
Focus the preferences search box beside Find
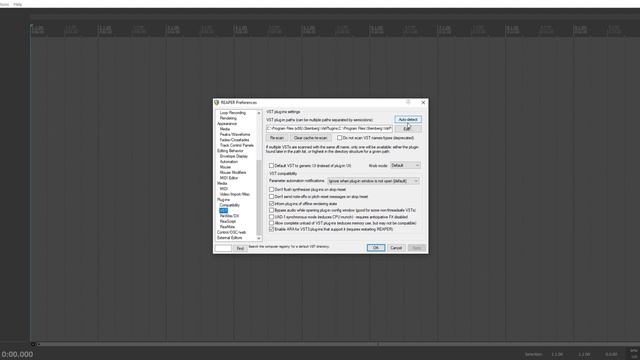point(223,248)
